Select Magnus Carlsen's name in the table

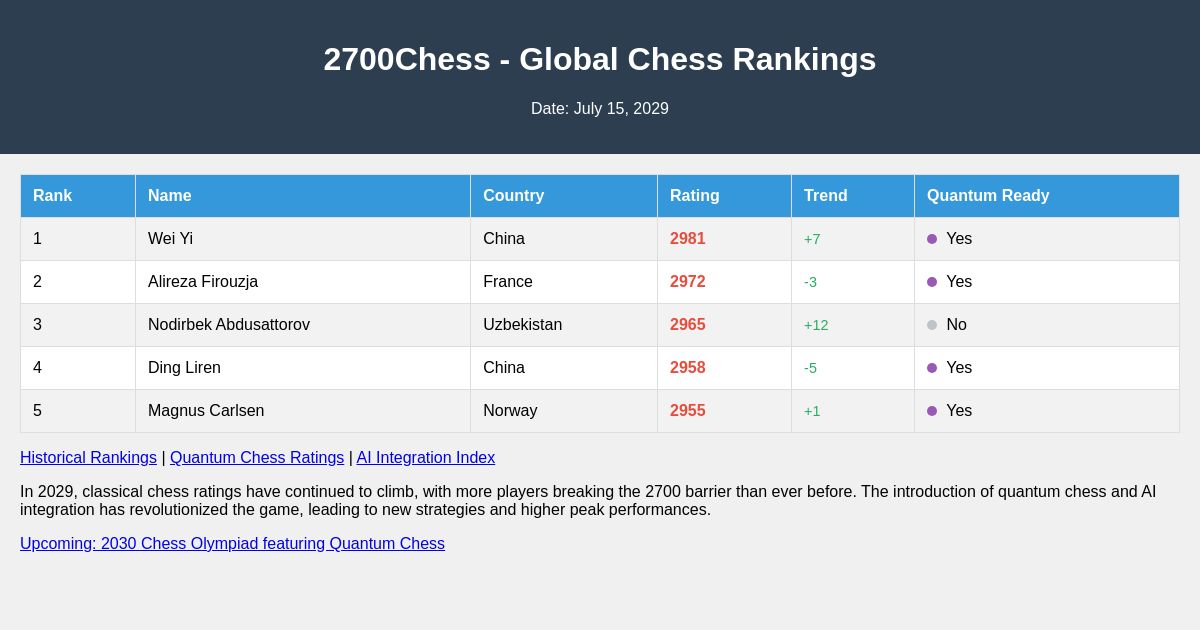206,411
